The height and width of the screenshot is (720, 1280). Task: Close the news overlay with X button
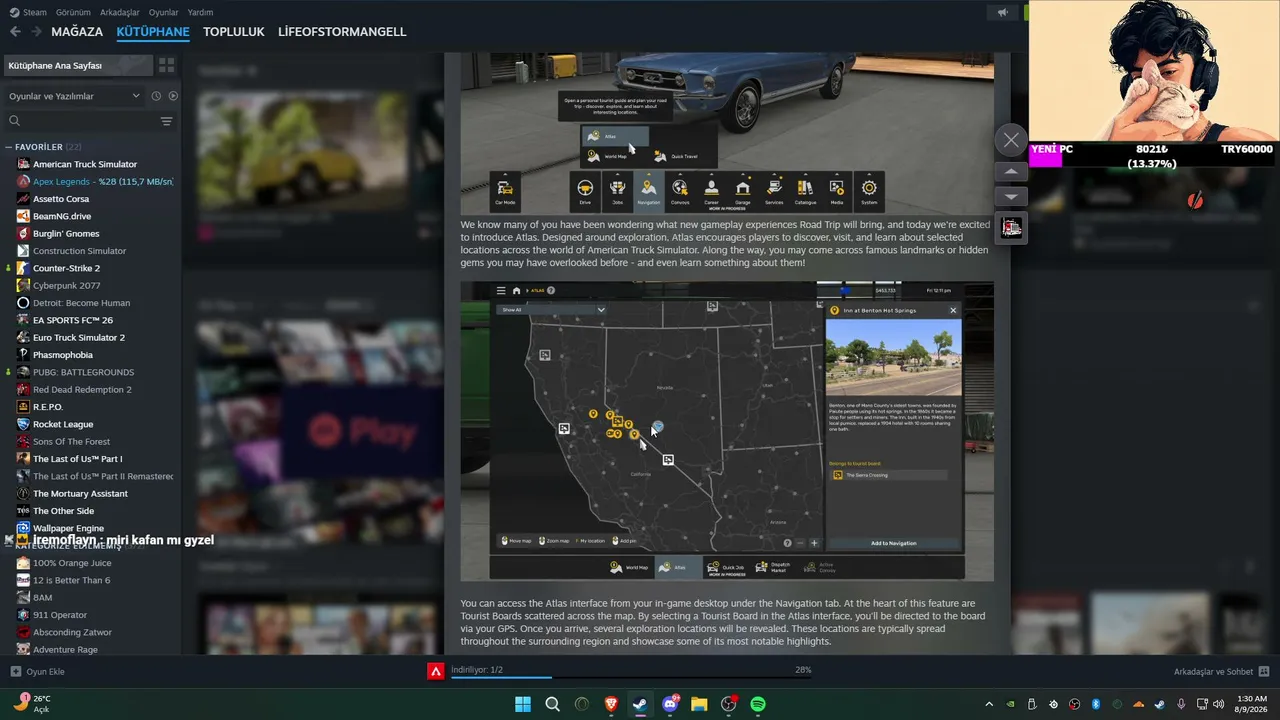(x=1011, y=140)
